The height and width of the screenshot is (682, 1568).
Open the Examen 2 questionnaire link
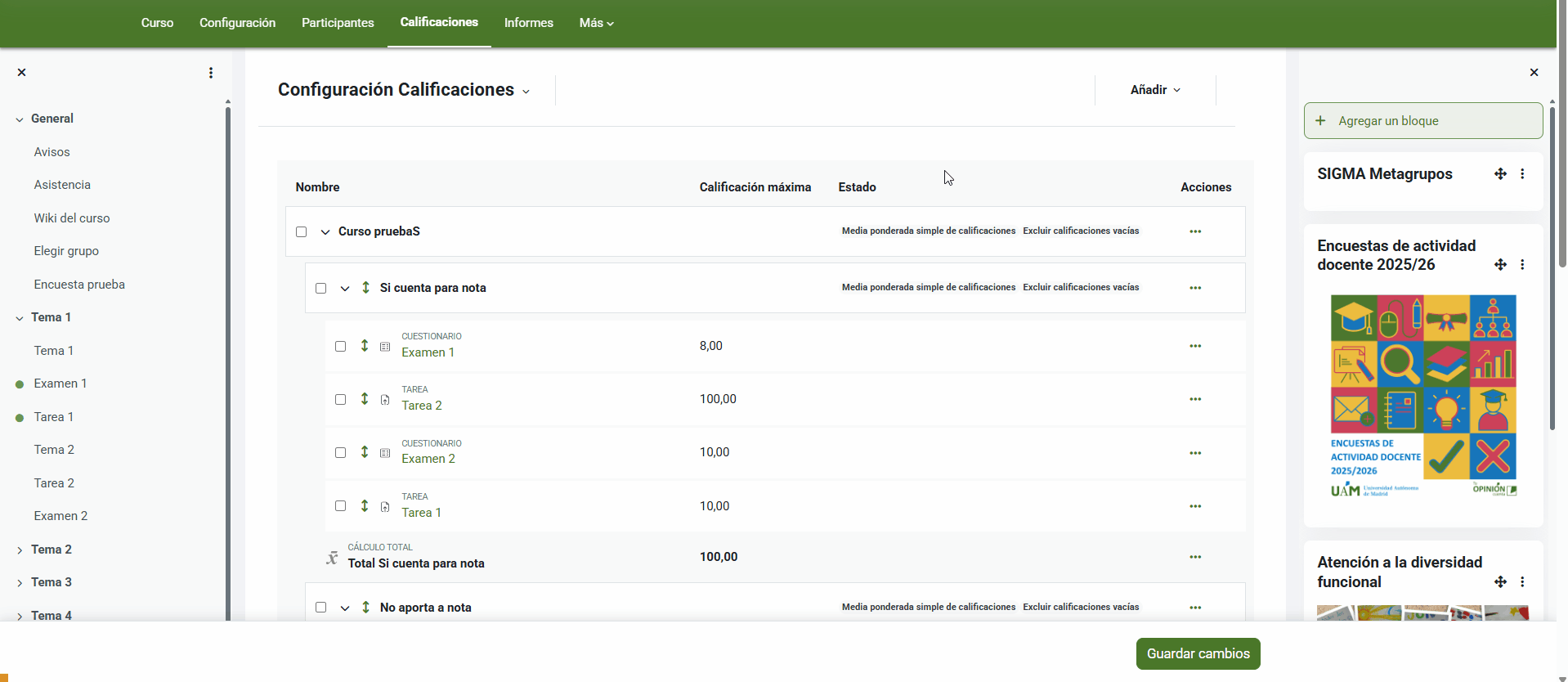428,459
